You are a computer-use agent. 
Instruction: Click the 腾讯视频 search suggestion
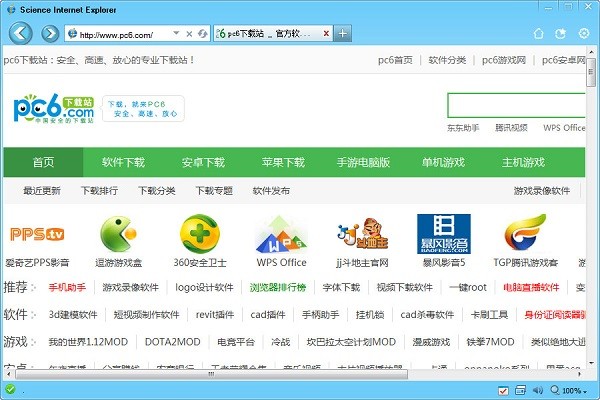pos(511,128)
